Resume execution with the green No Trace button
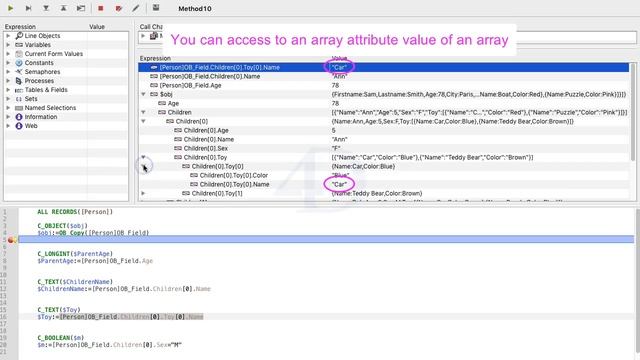The width and height of the screenshot is (640, 360). (11, 8)
